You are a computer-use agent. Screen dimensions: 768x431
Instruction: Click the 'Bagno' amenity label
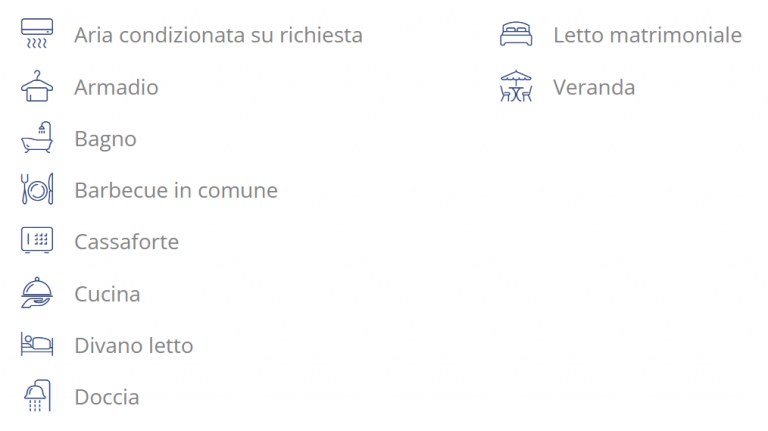tap(105, 139)
